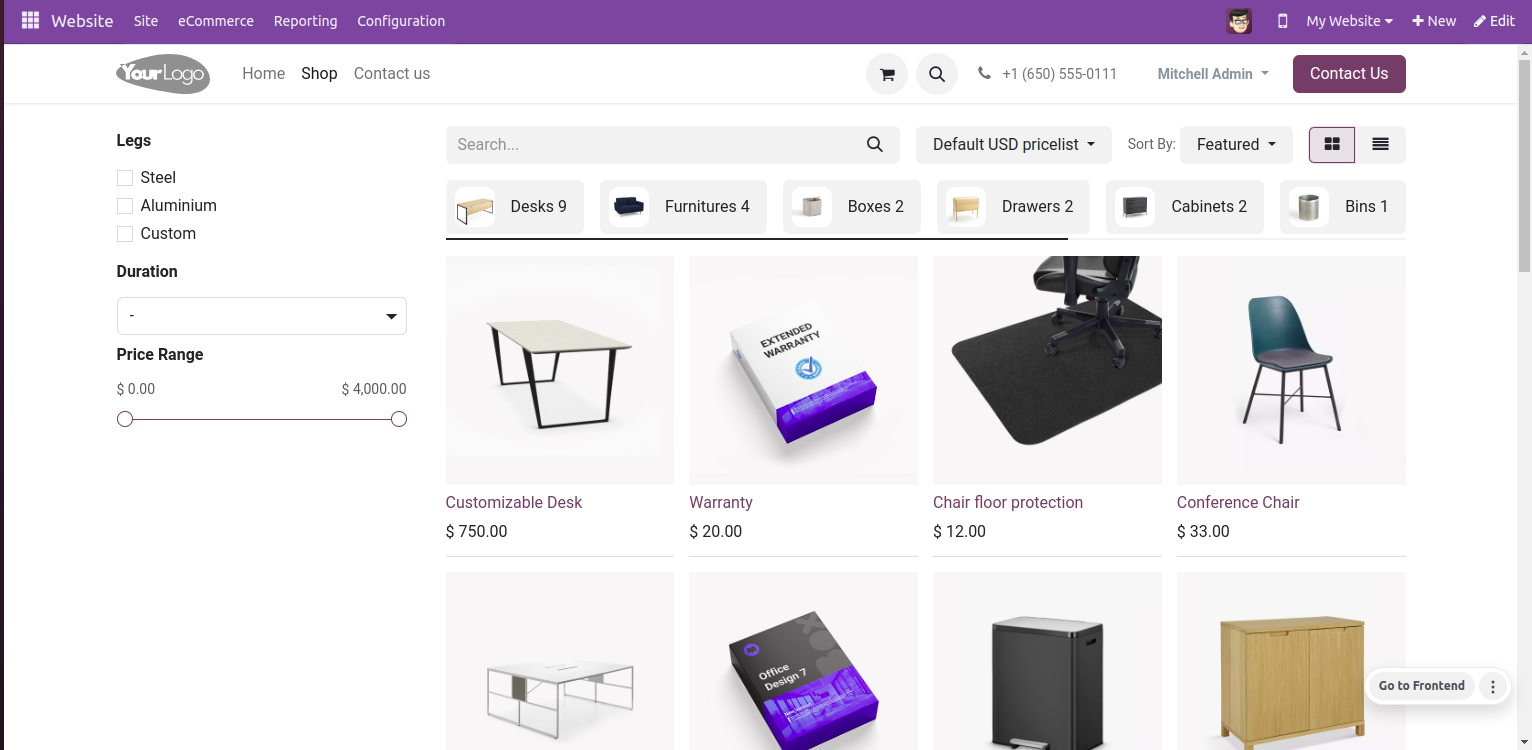The width and height of the screenshot is (1532, 750).
Task: Click the admin user avatar
Action: (1239, 21)
